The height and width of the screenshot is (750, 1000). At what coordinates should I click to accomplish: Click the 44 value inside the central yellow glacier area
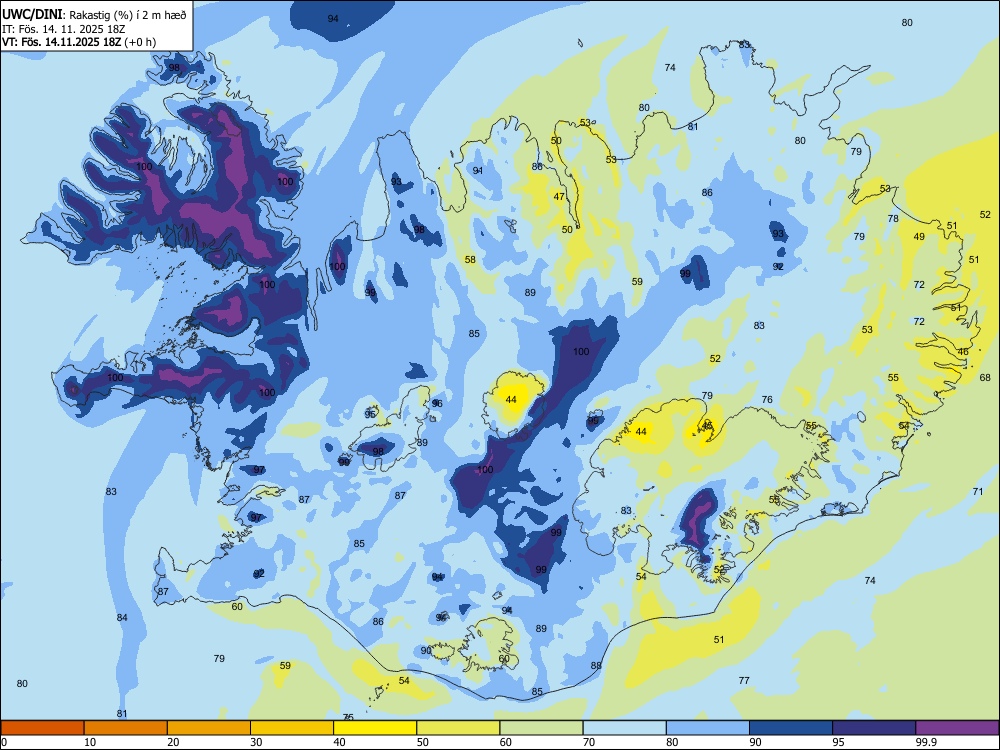511,400
